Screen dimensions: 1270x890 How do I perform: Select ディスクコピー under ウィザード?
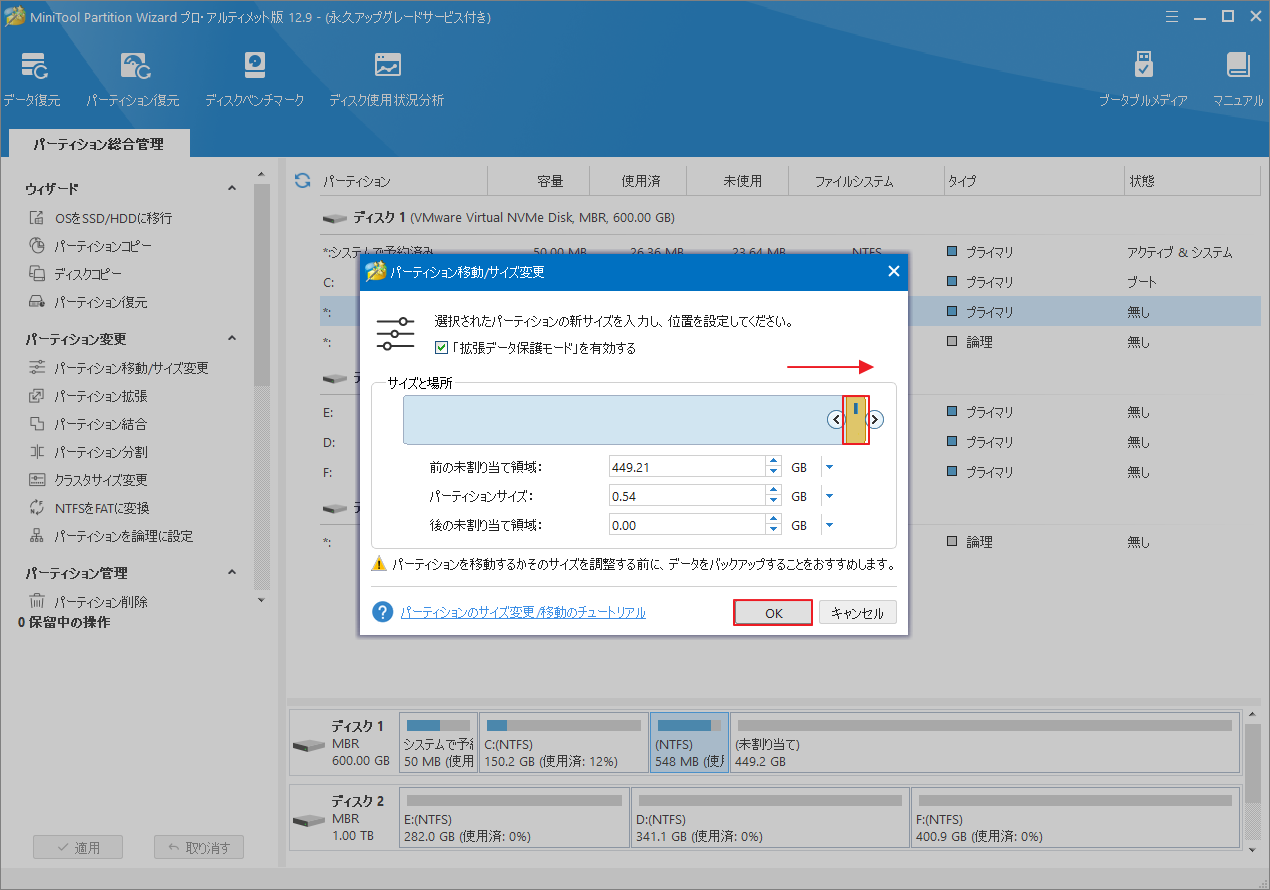click(86, 273)
